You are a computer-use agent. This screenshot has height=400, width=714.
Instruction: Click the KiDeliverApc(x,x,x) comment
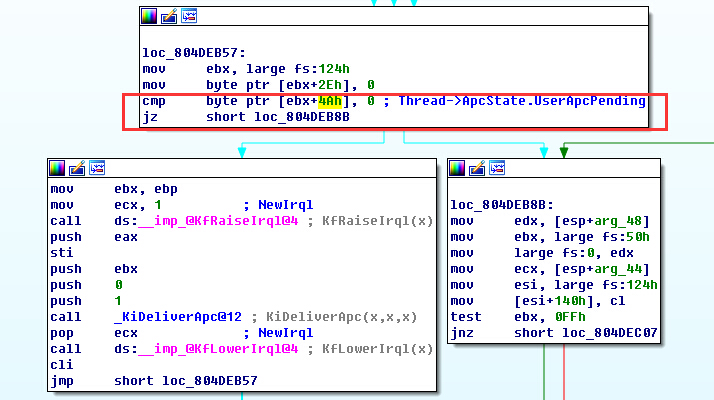[x=342, y=317]
